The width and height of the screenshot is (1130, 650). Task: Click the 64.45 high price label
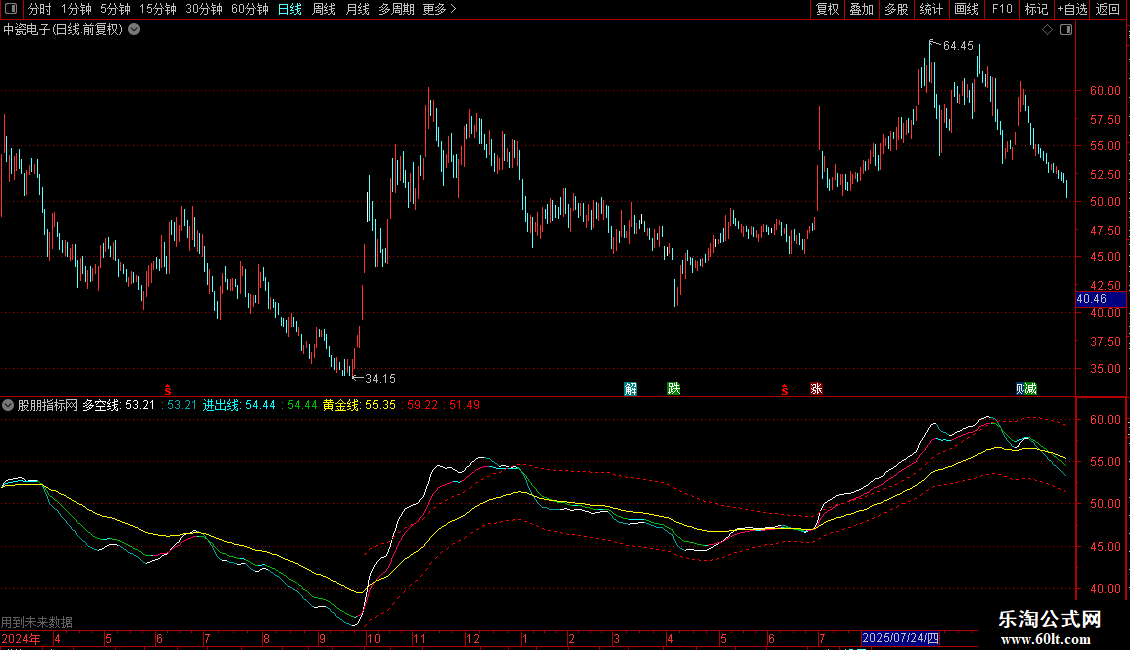pos(958,46)
